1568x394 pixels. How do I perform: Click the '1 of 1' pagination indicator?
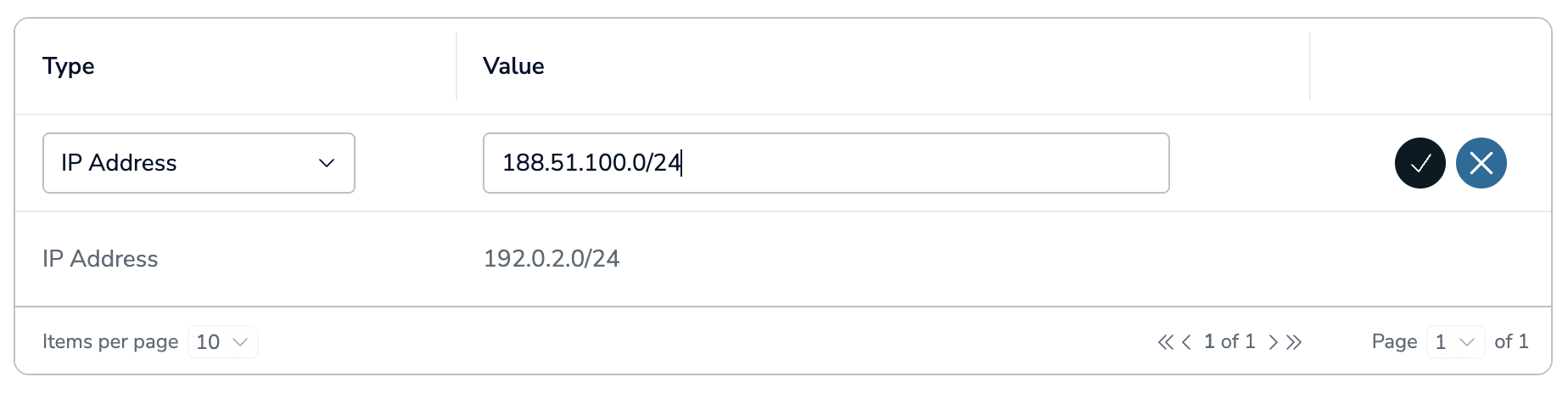pyautogui.click(x=1229, y=341)
